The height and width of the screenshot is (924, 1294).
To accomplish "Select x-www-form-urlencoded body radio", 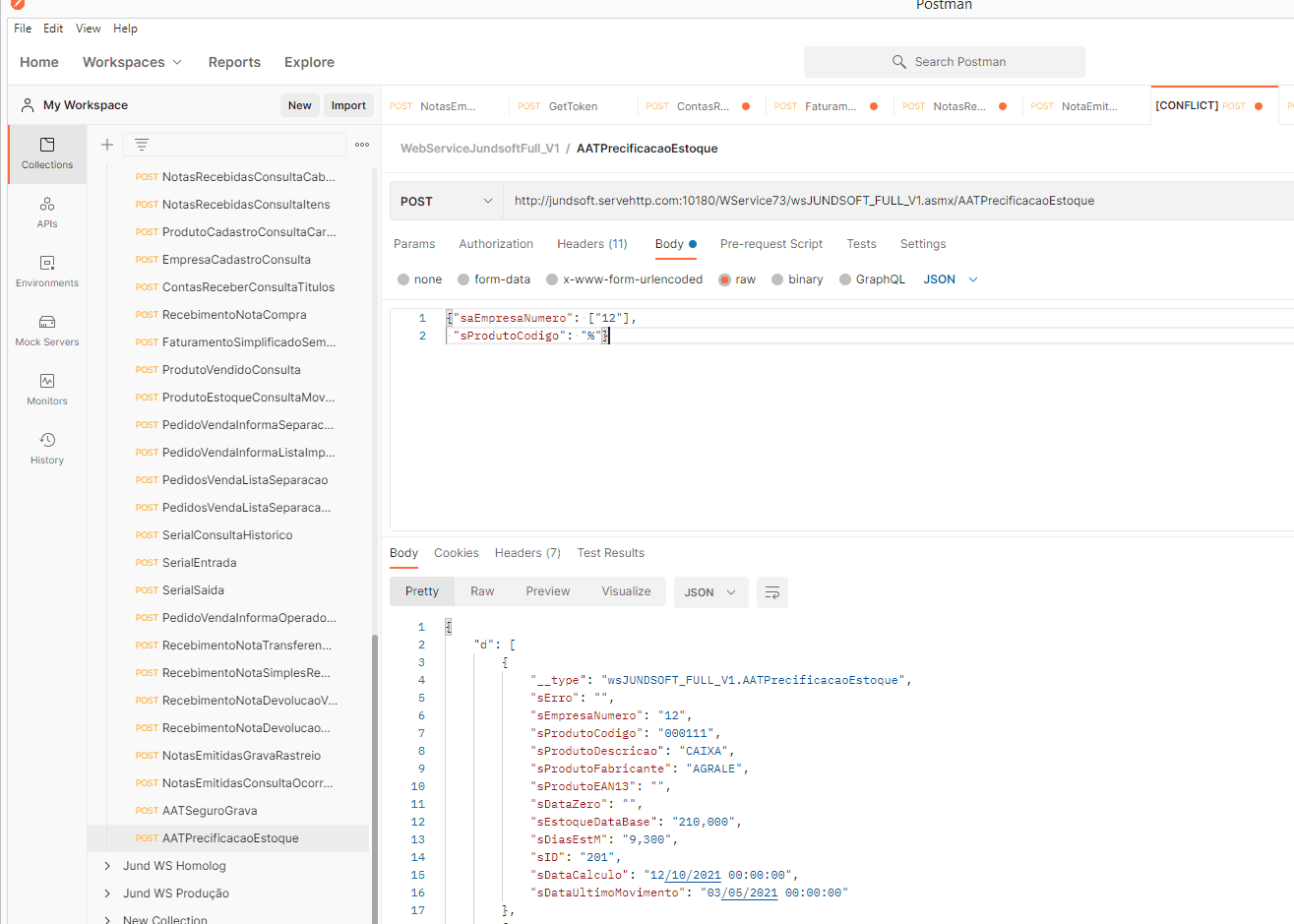I will [x=552, y=279].
